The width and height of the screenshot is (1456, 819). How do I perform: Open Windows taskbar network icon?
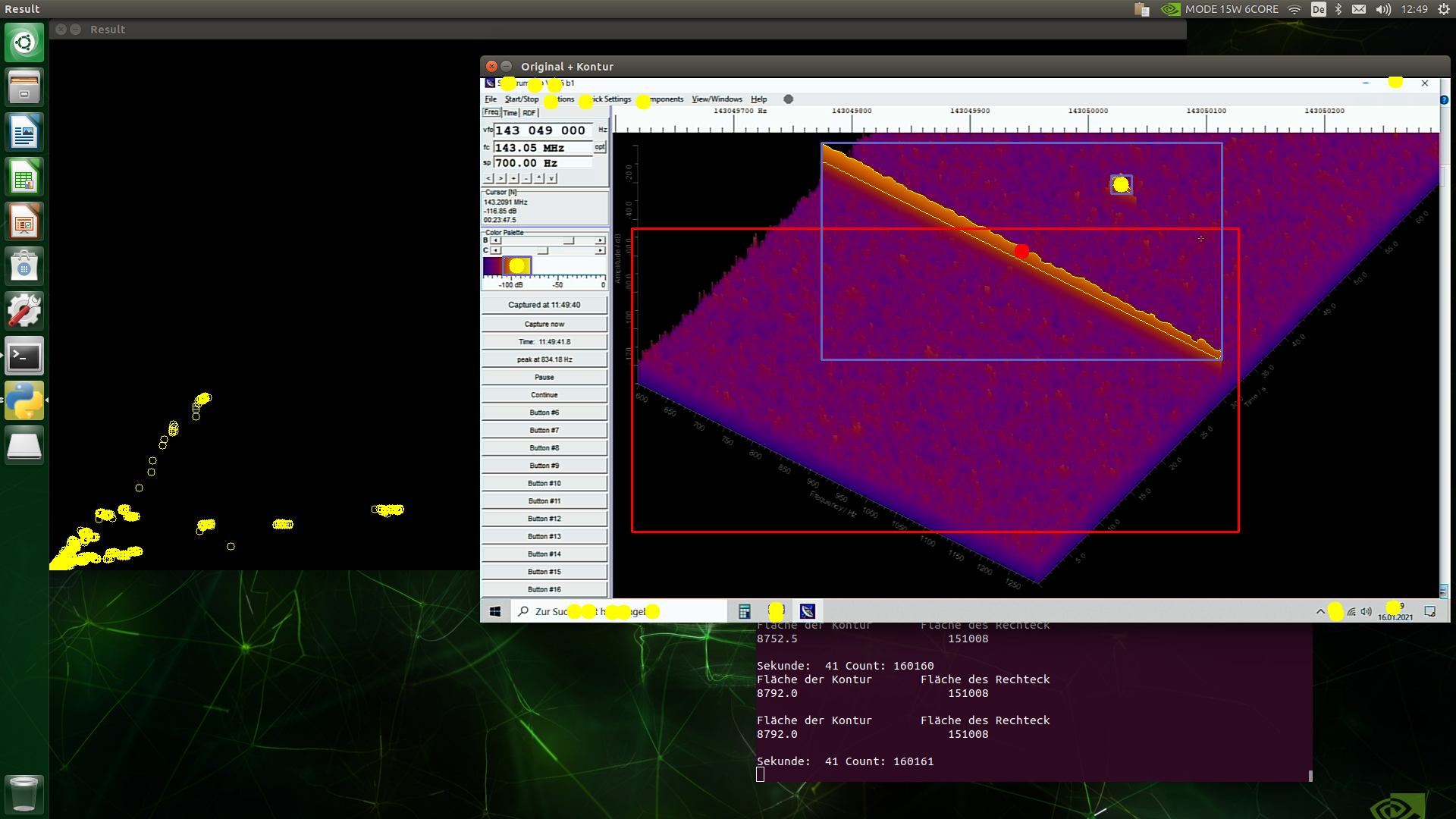tap(1351, 611)
